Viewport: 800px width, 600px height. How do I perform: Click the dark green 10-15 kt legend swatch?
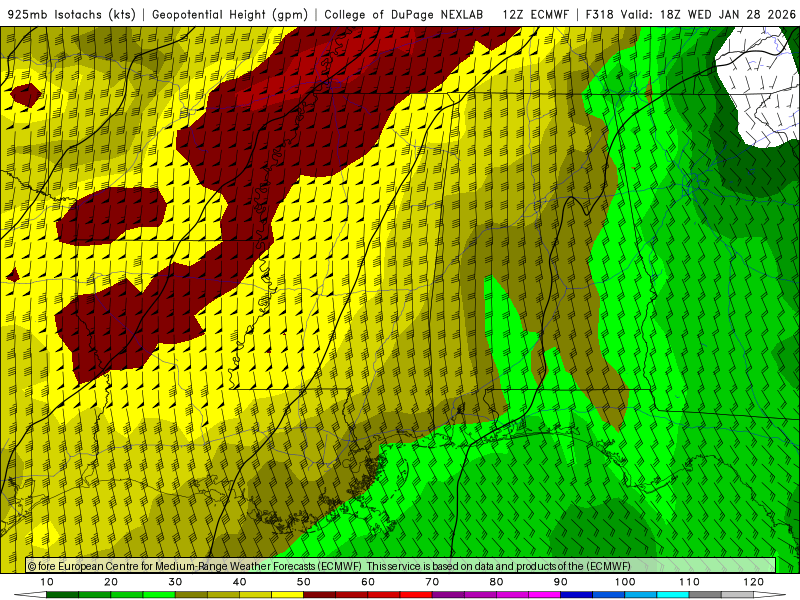pyautogui.click(x=62, y=595)
